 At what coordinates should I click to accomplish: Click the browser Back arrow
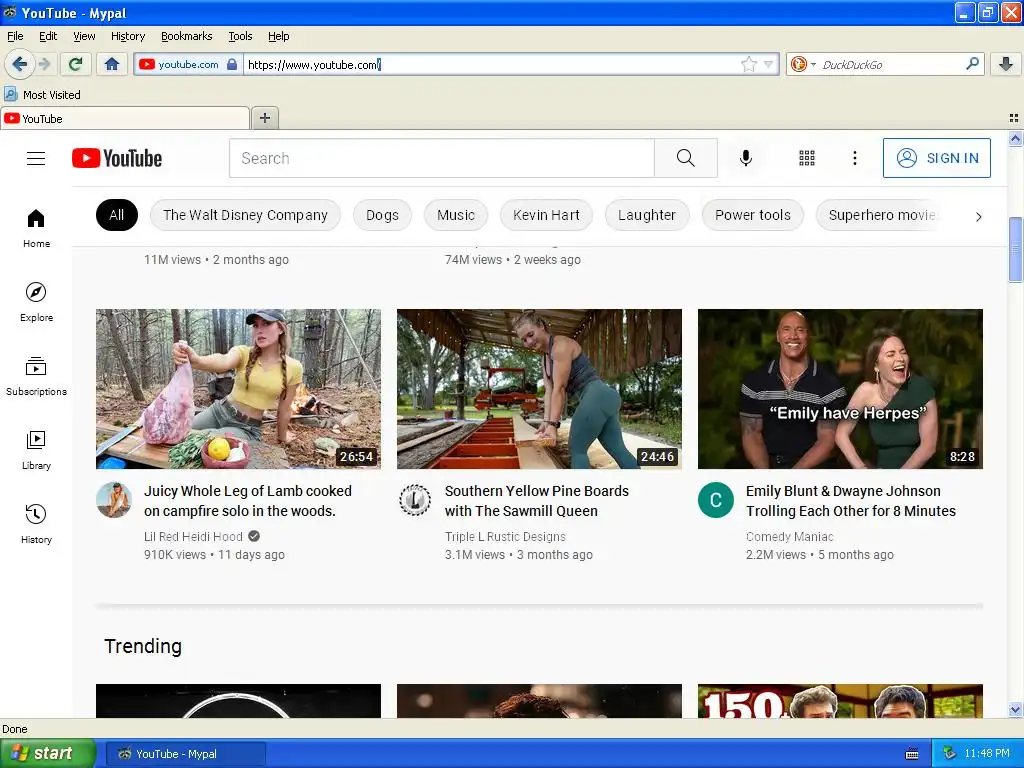point(20,64)
